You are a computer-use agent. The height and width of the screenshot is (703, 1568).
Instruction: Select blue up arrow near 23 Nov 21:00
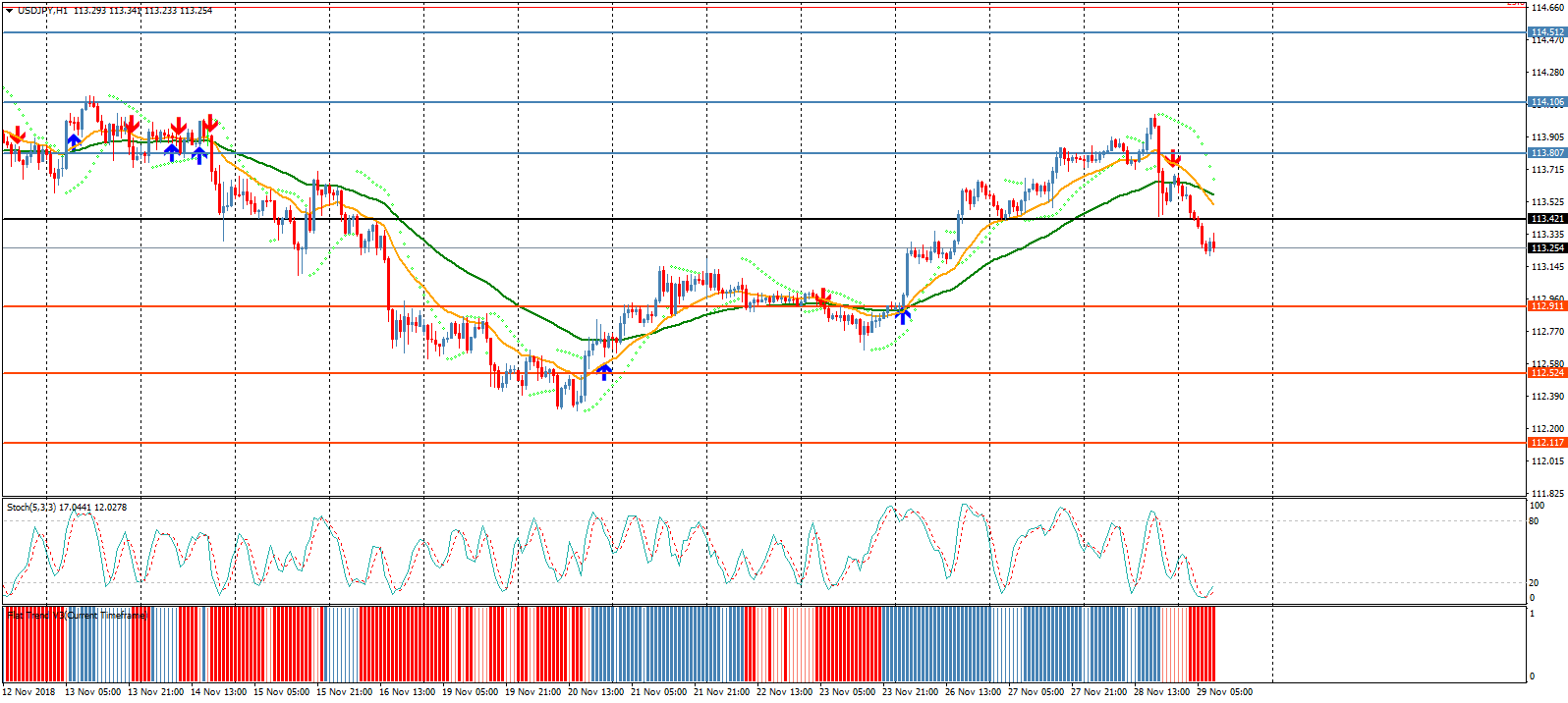click(903, 315)
